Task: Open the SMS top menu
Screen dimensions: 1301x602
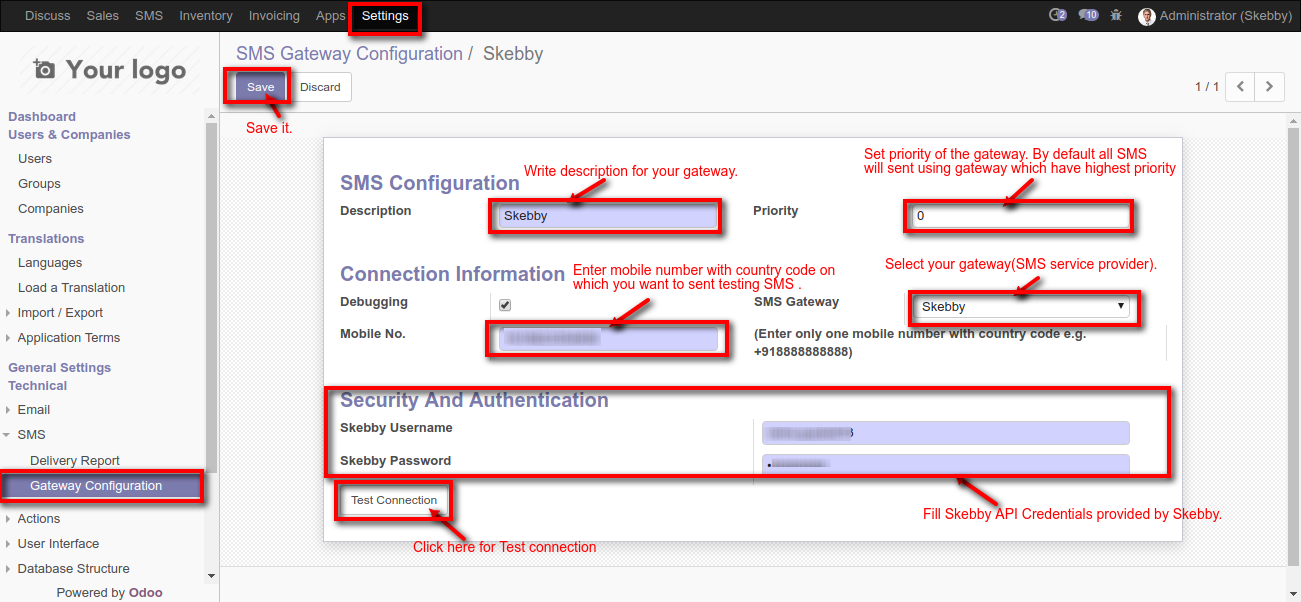Action: [149, 16]
